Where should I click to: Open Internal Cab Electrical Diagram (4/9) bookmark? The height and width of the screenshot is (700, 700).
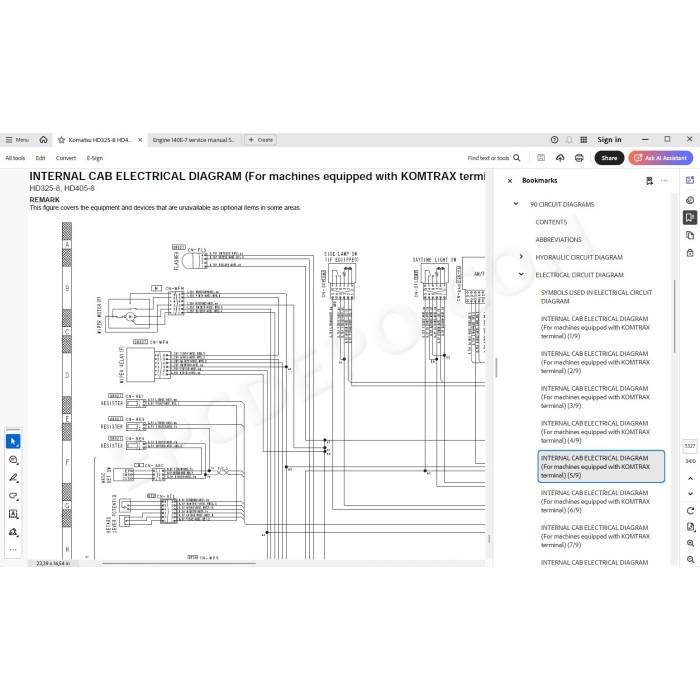(595, 432)
